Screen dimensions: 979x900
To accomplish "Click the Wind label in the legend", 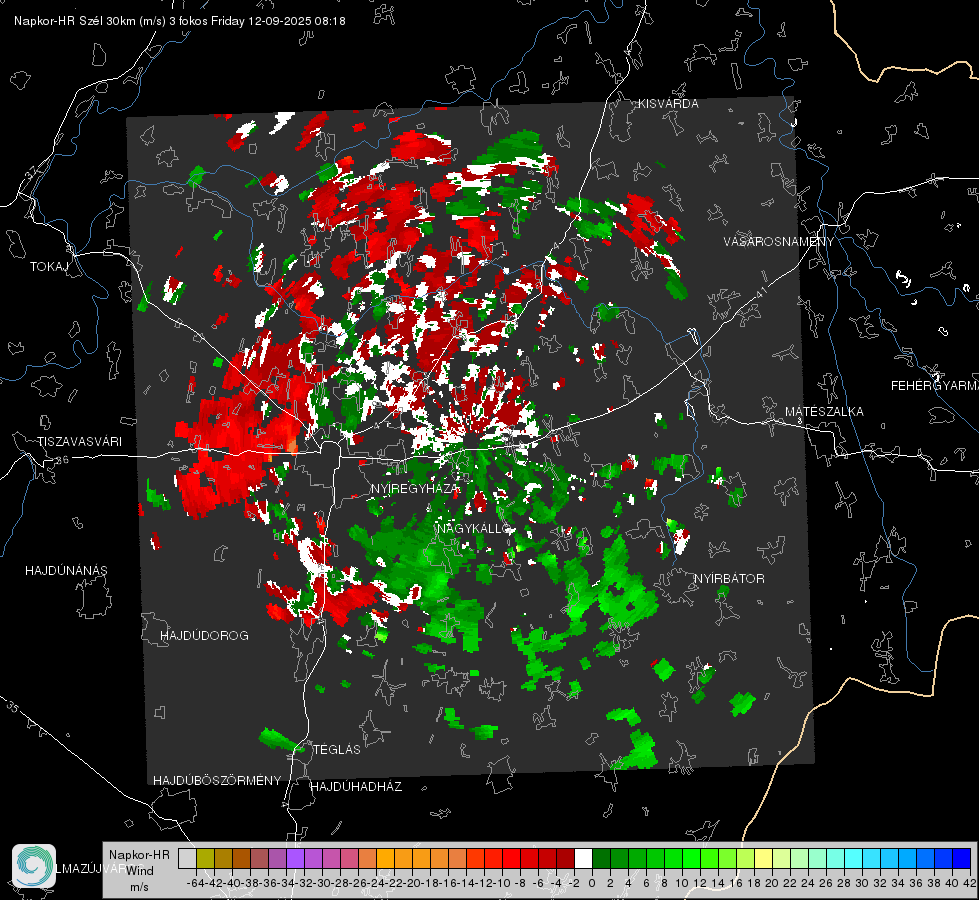I will point(139,871).
